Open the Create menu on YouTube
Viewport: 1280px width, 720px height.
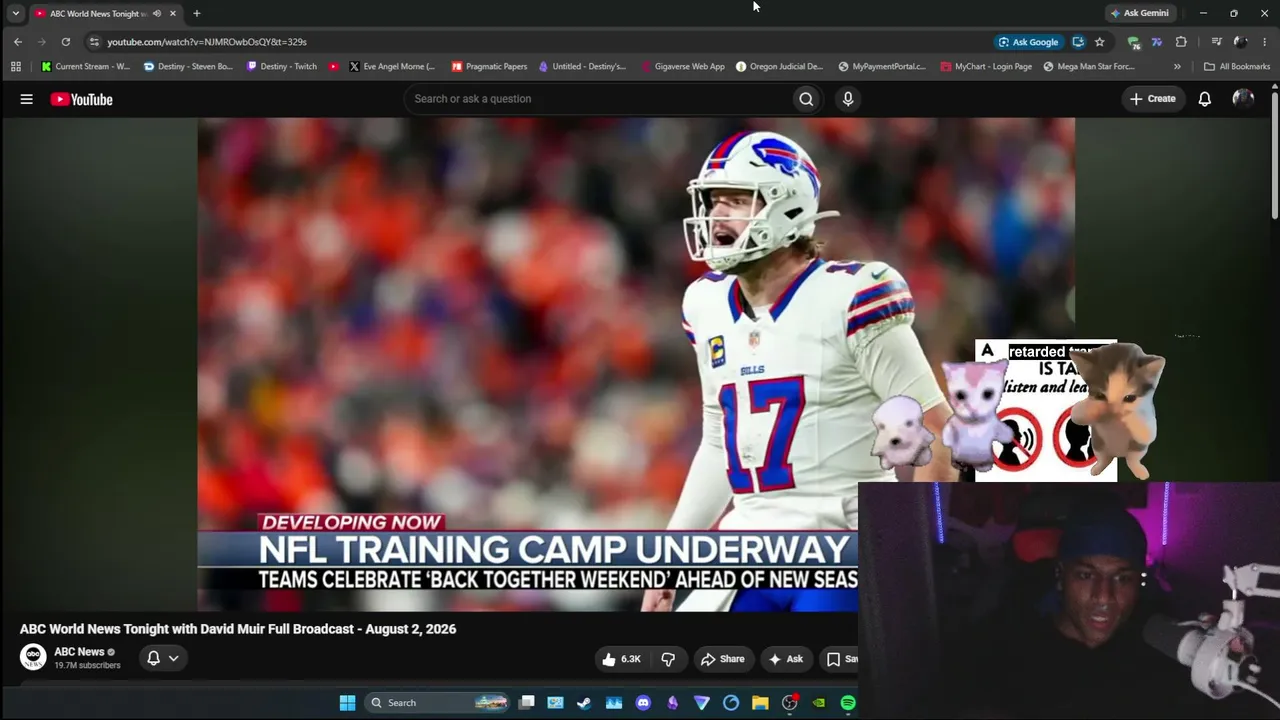tap(1152, 99)
